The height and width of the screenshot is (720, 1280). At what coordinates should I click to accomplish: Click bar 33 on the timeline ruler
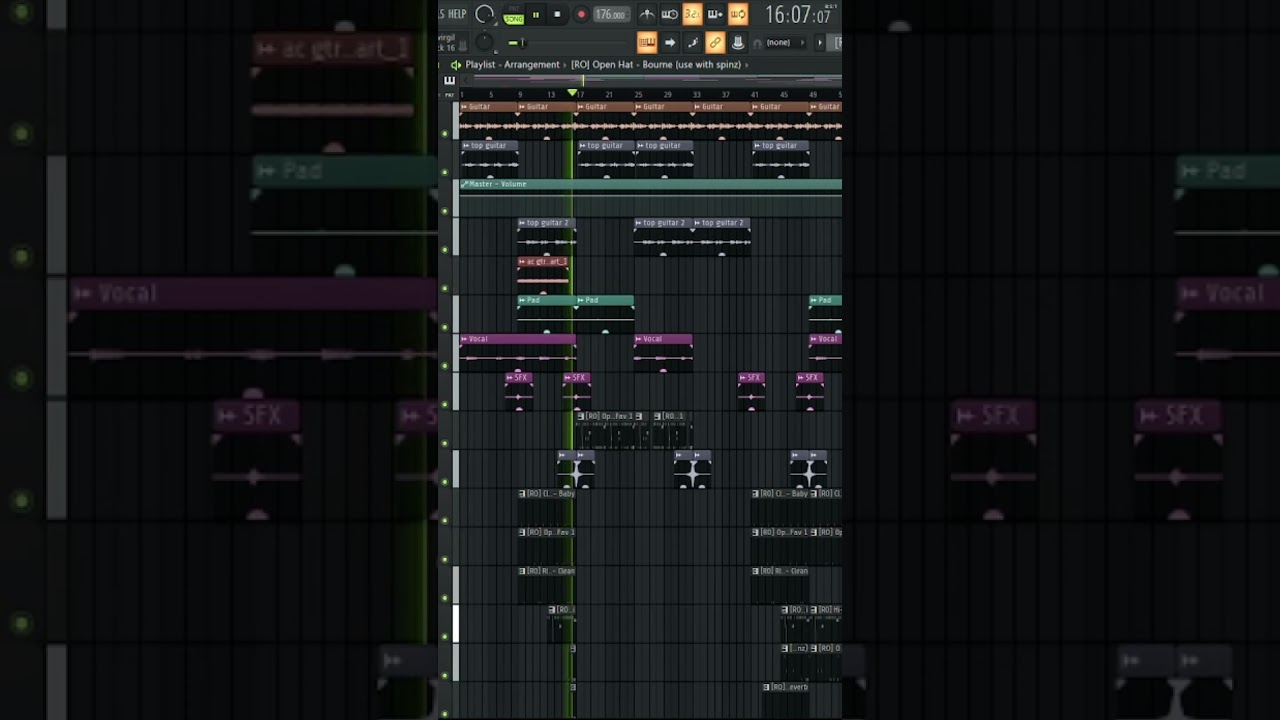(697, 95)
